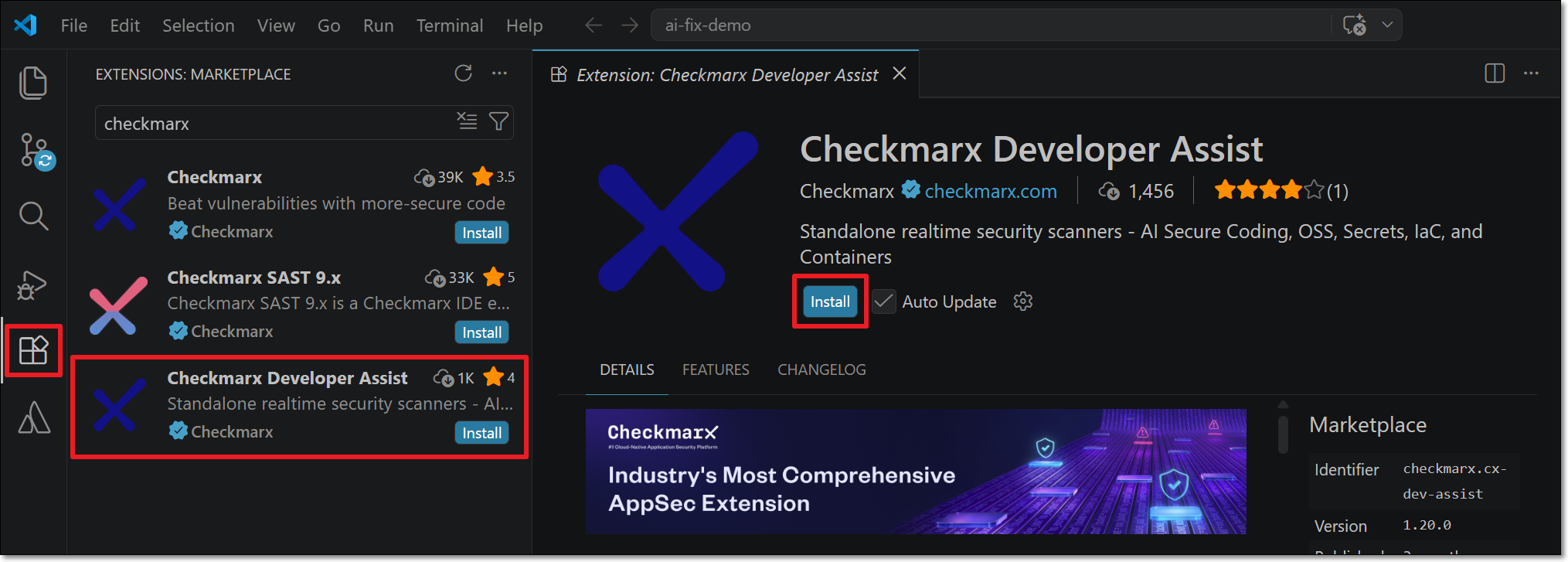Refresh the extensions marketplace list

click(x=463, y=73)
